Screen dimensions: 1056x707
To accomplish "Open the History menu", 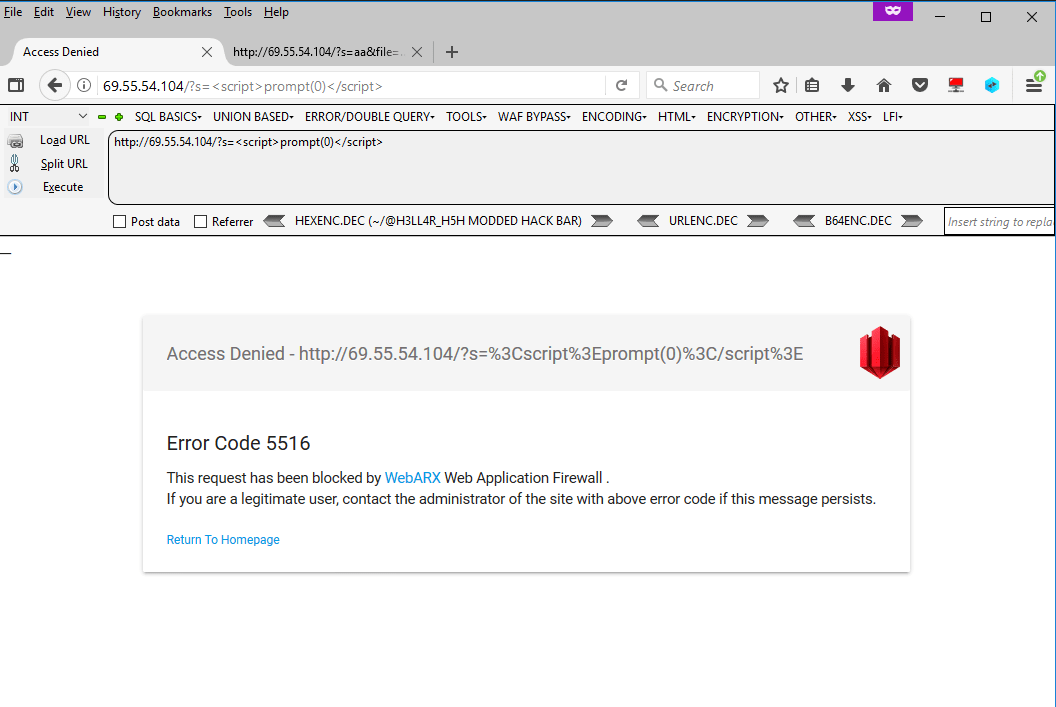I will (122, 12).
